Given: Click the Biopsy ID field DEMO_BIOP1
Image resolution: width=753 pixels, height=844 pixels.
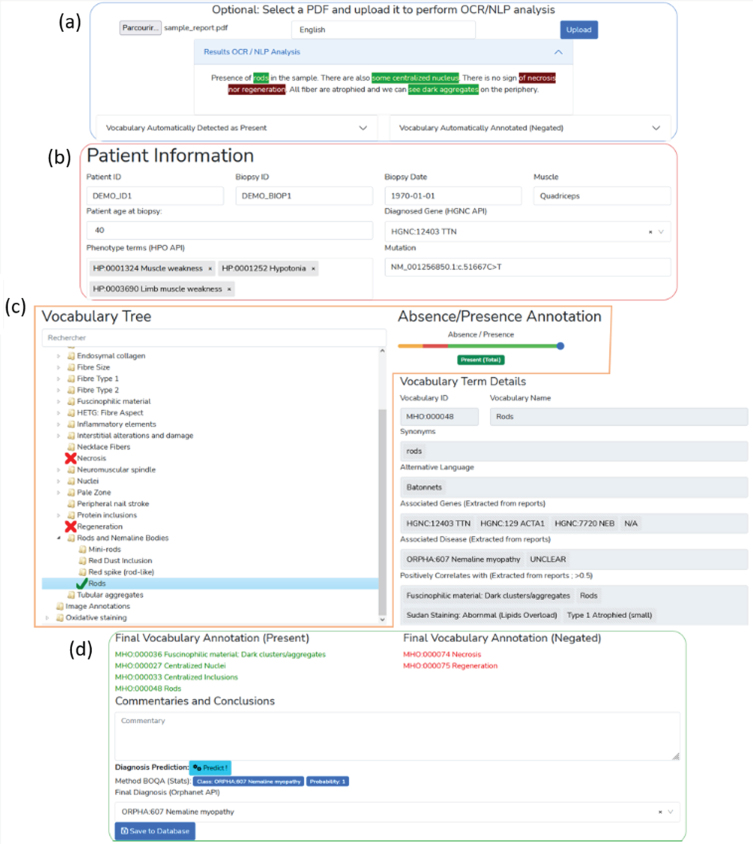Looking at the screenshot, I should [x=304, y=196].
